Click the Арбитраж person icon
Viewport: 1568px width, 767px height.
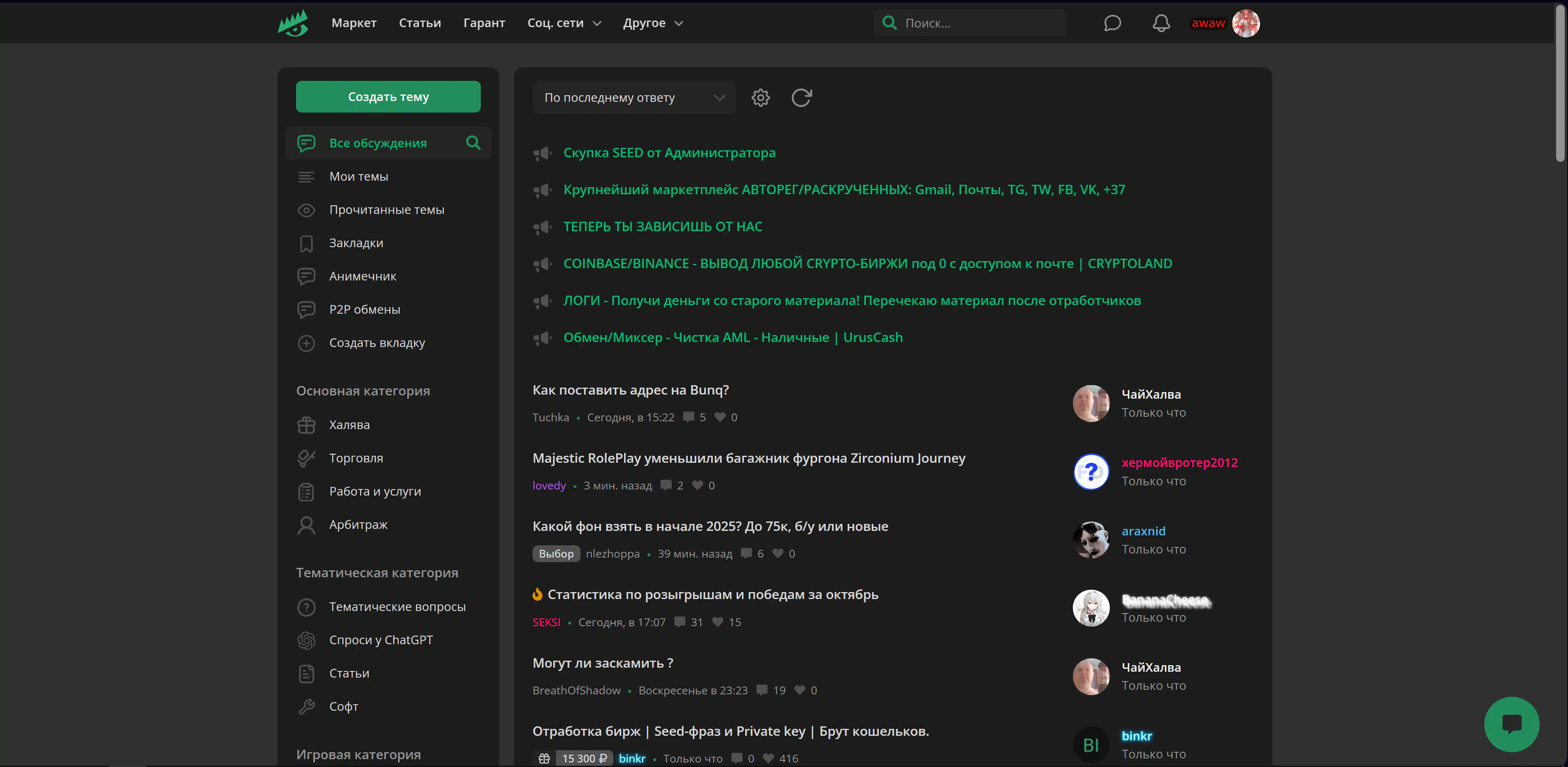(x=306, y=525)
